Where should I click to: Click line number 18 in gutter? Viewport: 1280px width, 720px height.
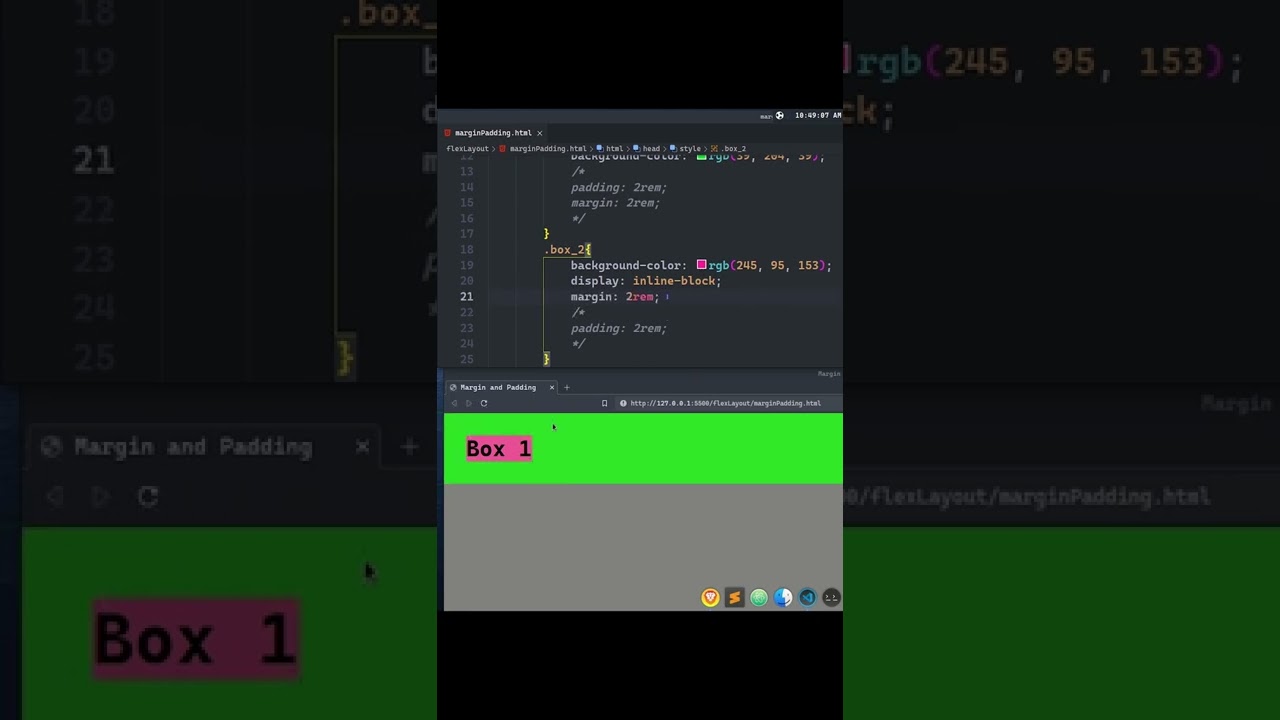(x=467, y=250)
